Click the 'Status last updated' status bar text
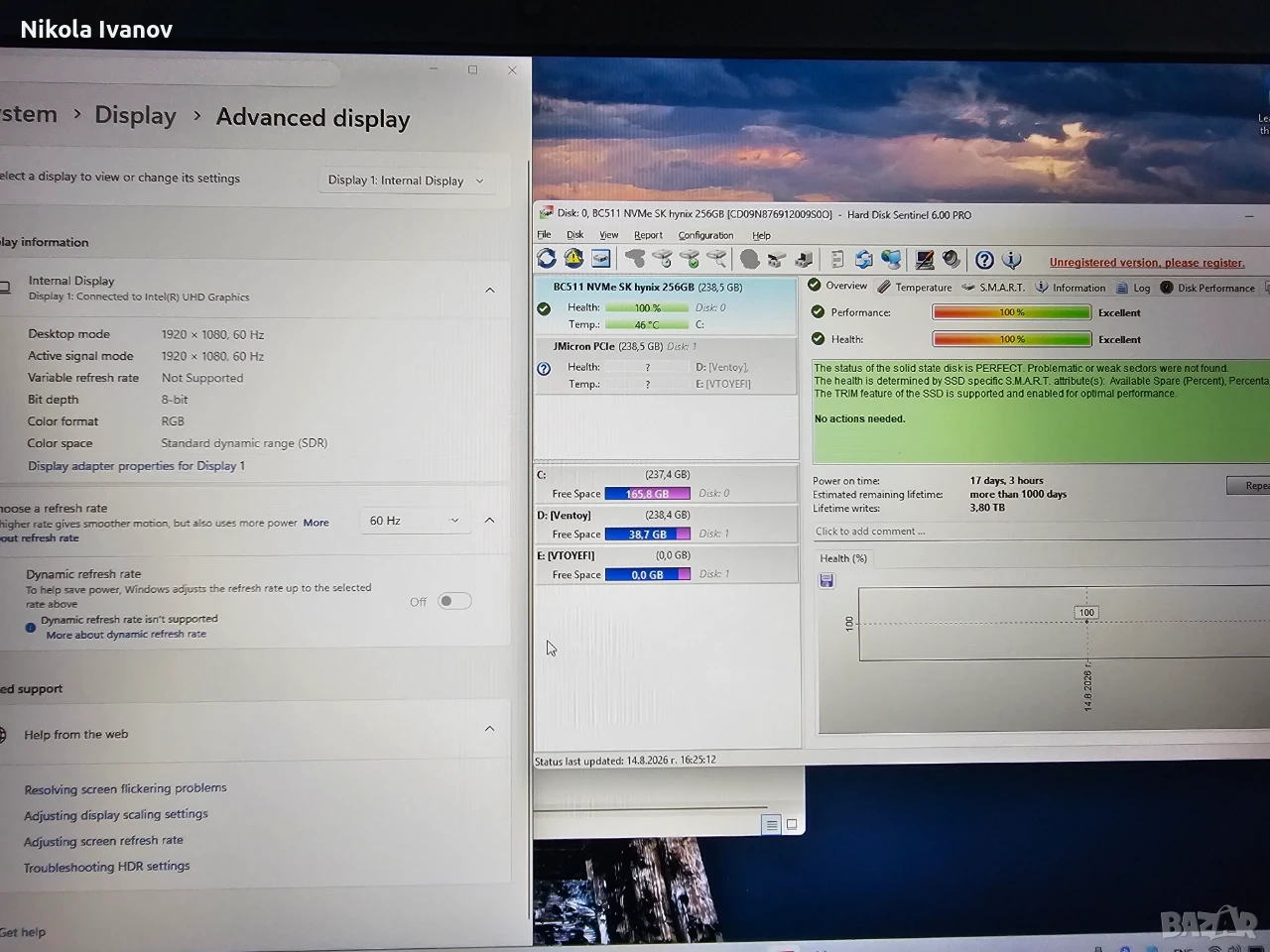1270x952 pixels. coord(625,761)
